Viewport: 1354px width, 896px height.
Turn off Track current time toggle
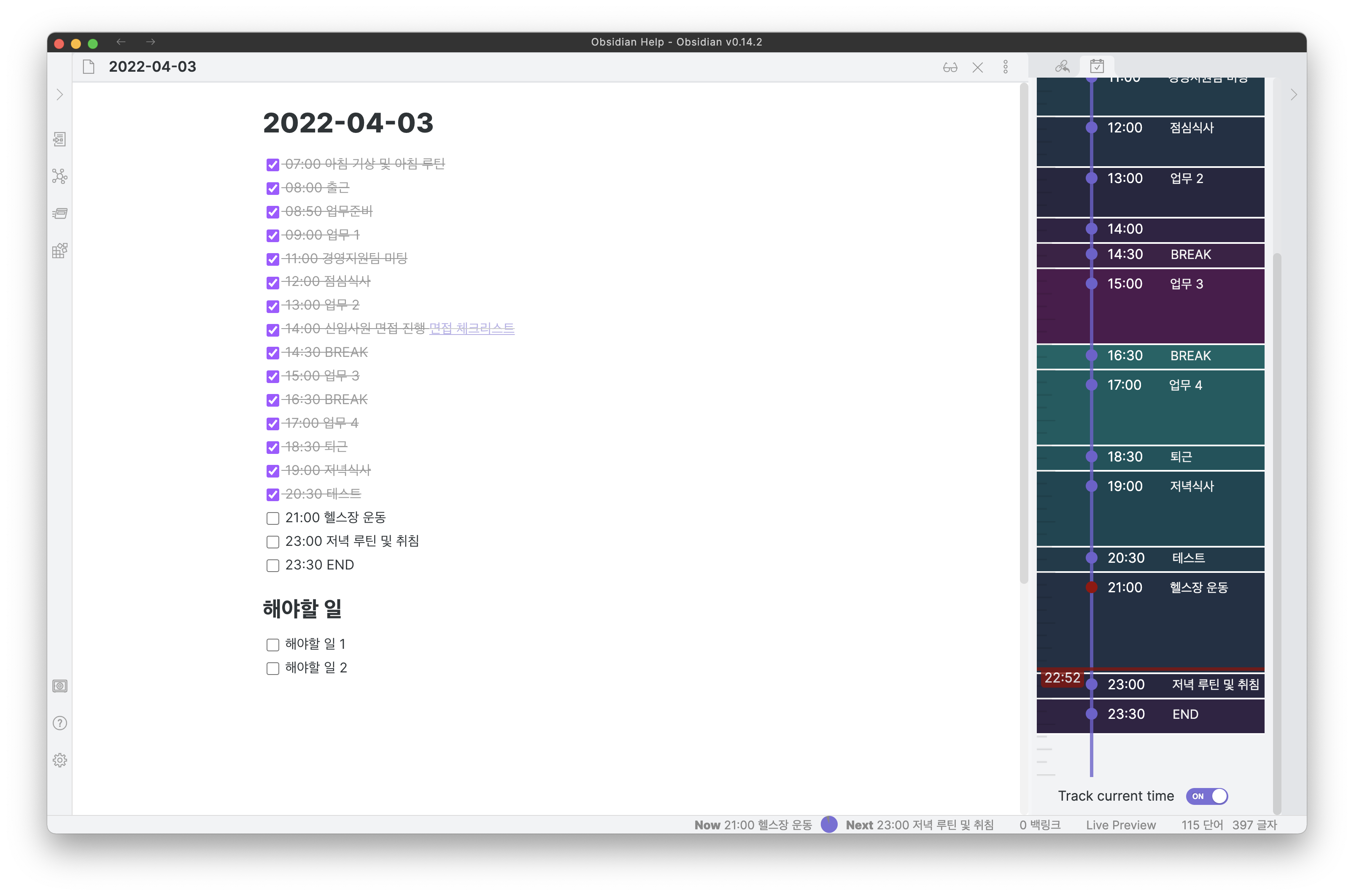(1207, 796)
